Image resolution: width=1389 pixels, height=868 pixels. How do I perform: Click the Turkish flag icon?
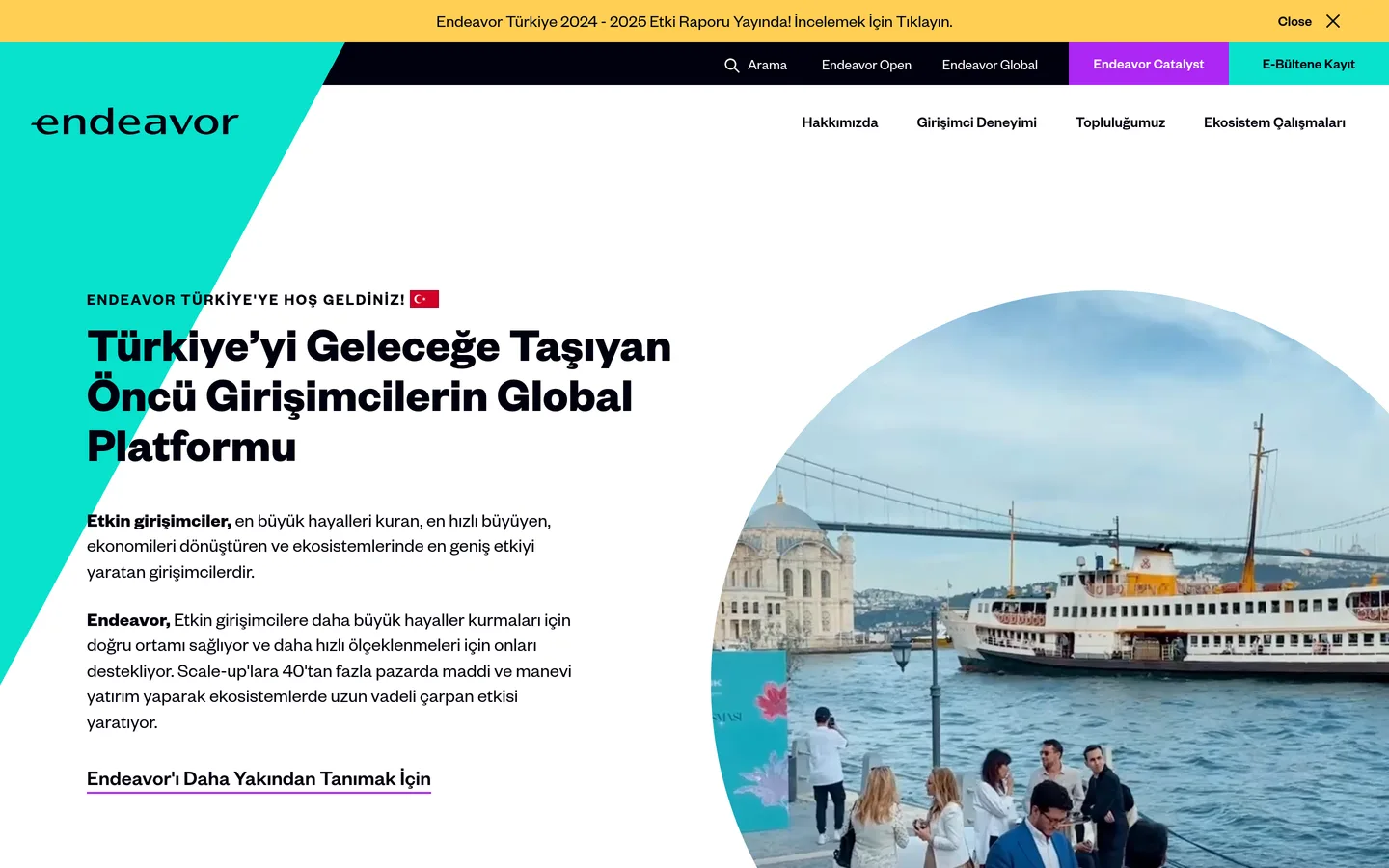pyautogui.click(x=424, y=299)
